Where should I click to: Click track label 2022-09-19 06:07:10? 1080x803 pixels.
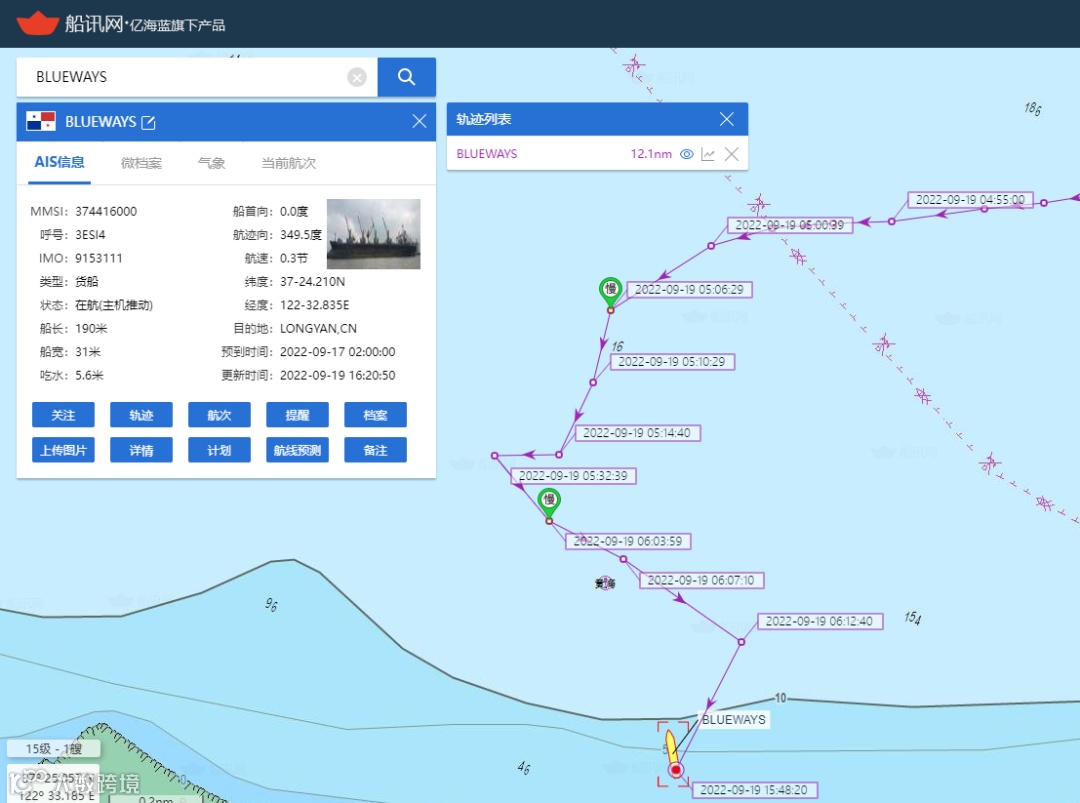coord(701,581)
